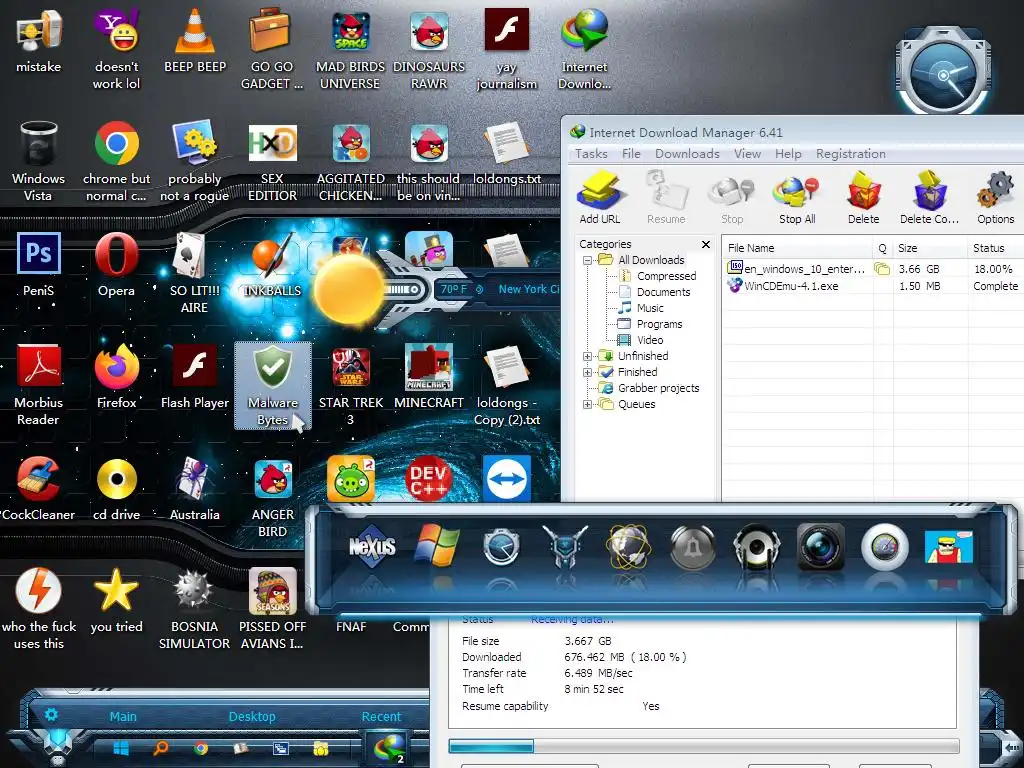Open the Downloads menu
This screenshot has width=1024, height=768.
(687, 153)
